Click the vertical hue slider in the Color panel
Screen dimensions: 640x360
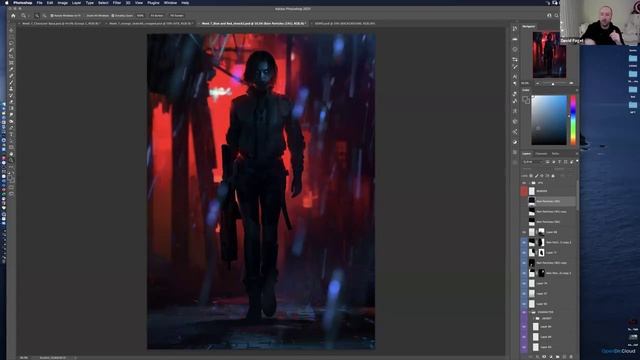pos(573,120)
